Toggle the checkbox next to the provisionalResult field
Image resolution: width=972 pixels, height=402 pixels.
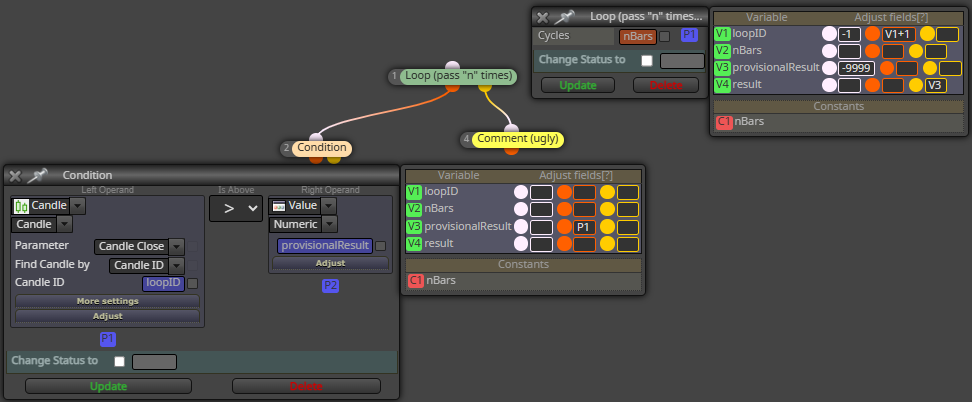click(x=381, y=246)
